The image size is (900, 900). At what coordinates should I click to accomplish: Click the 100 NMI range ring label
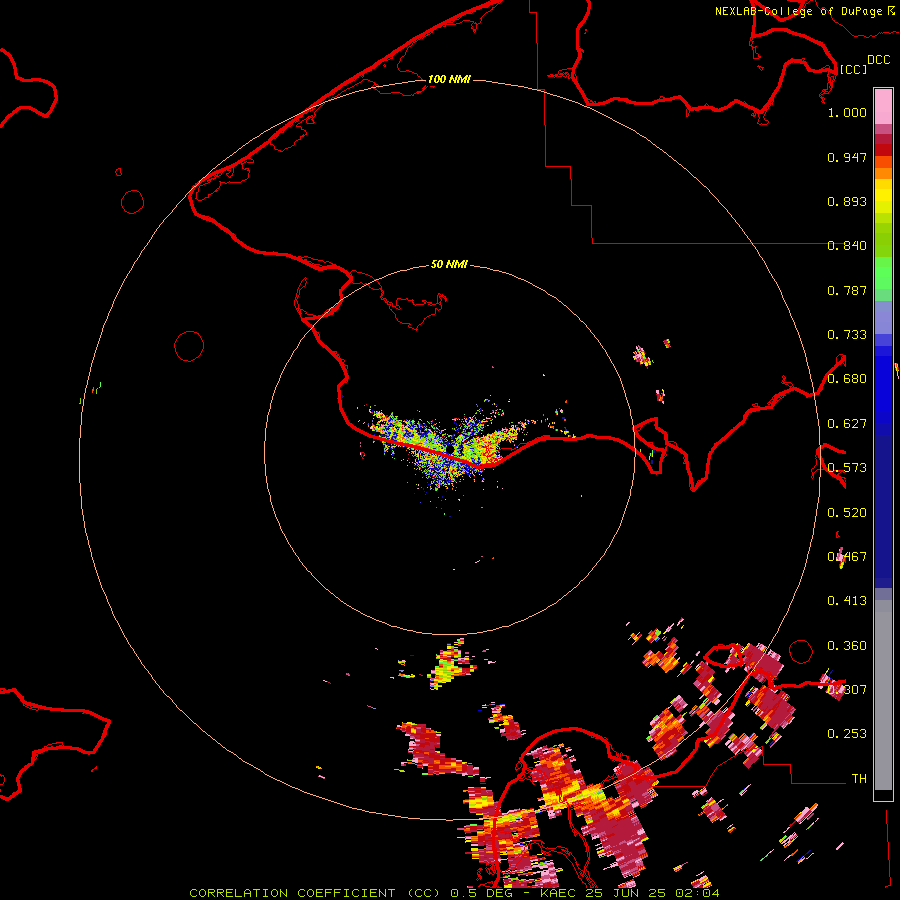click(449, 79)
